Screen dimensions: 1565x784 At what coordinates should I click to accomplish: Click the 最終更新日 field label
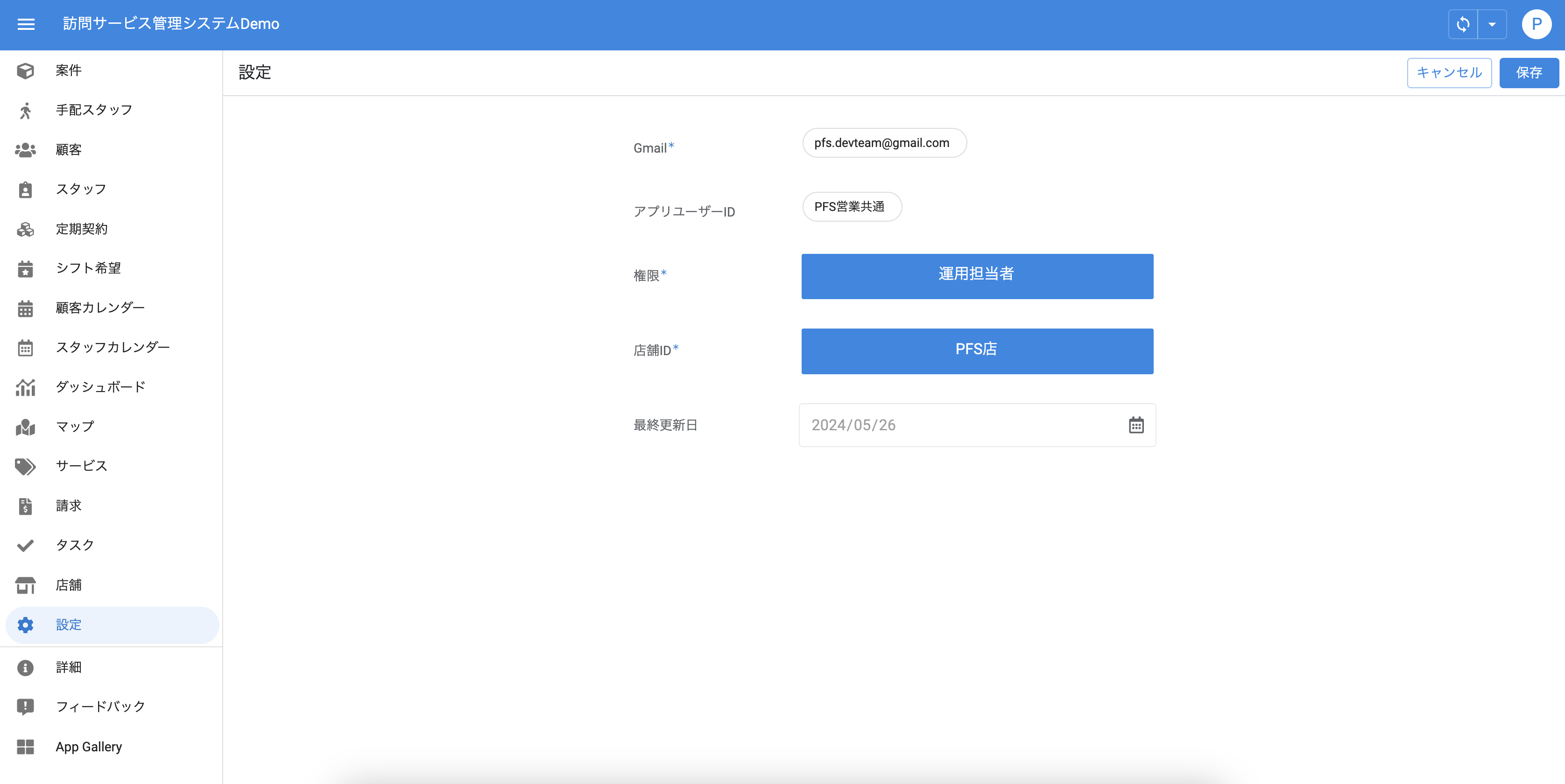(665, 425)
